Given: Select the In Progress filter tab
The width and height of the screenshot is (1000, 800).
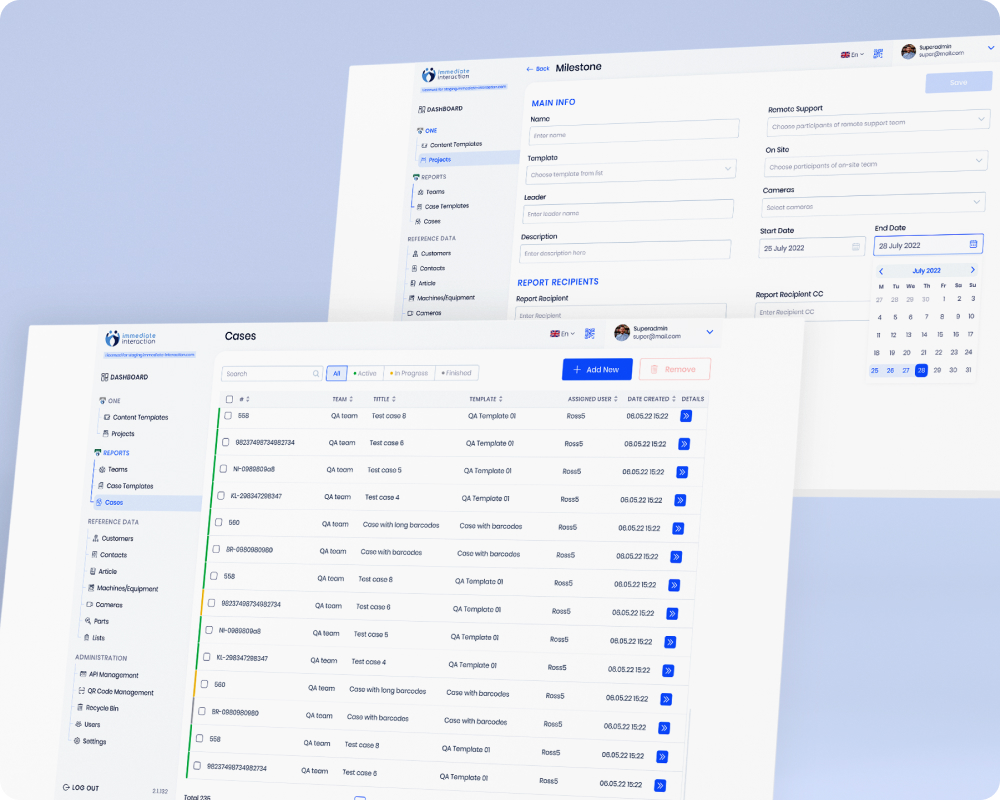Looking at the screenshot, I should point(409,373).
